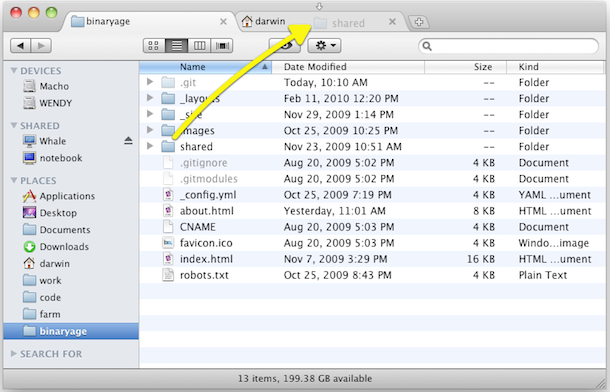Switch to column view
Image resolution: width=610 pixels, height=392 pixels.
pos(199,46)
